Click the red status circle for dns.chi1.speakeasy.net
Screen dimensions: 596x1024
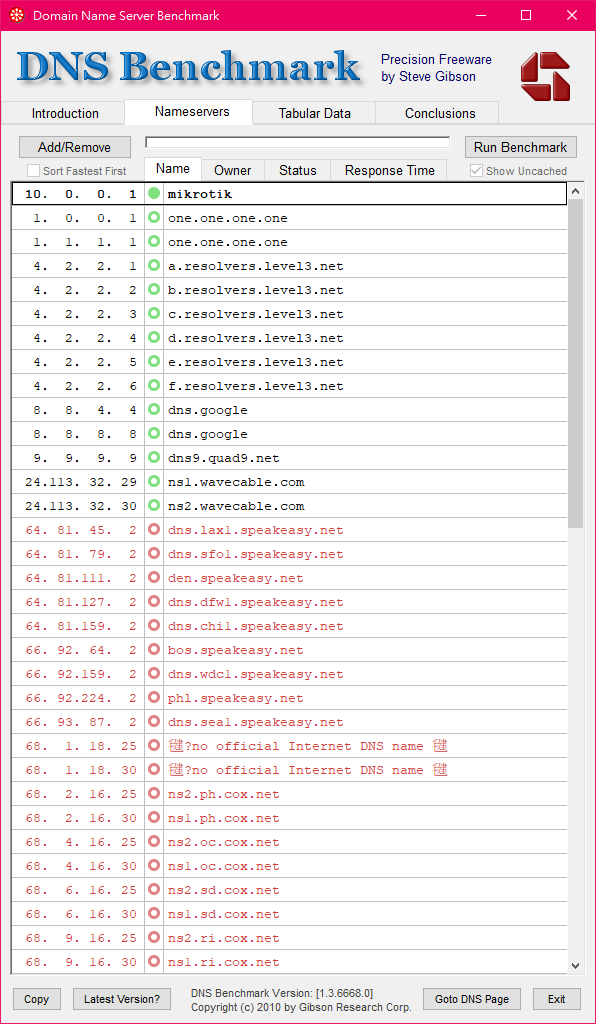pyautogui.click(x=154, y=626)
